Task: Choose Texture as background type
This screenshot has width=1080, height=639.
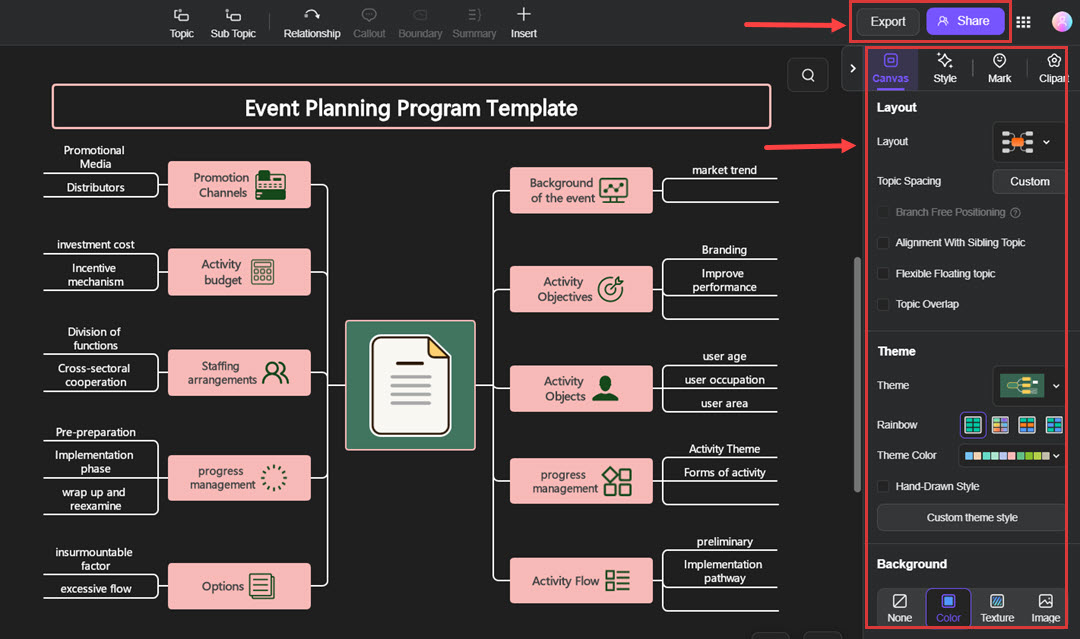Action: coord(996,607)
